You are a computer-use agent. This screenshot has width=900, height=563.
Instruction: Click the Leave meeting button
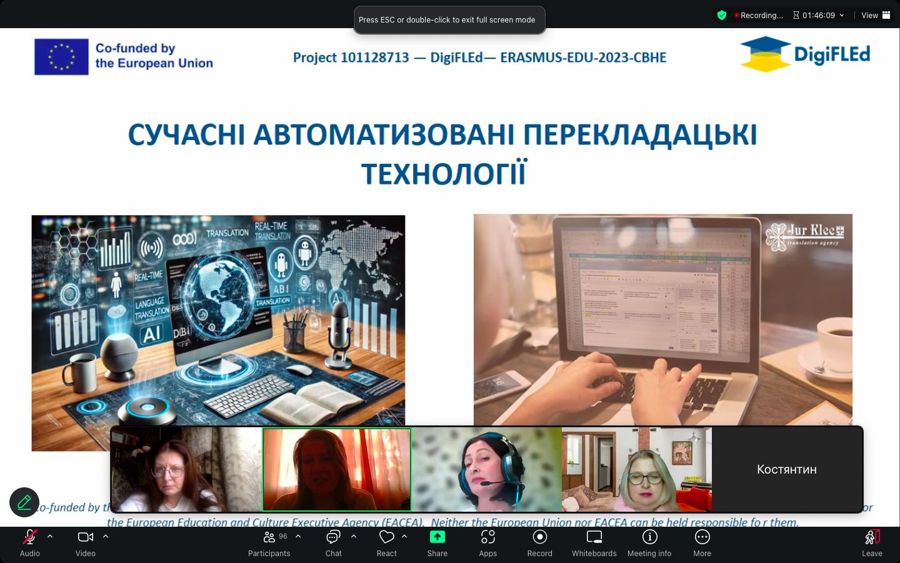point(872,538)
